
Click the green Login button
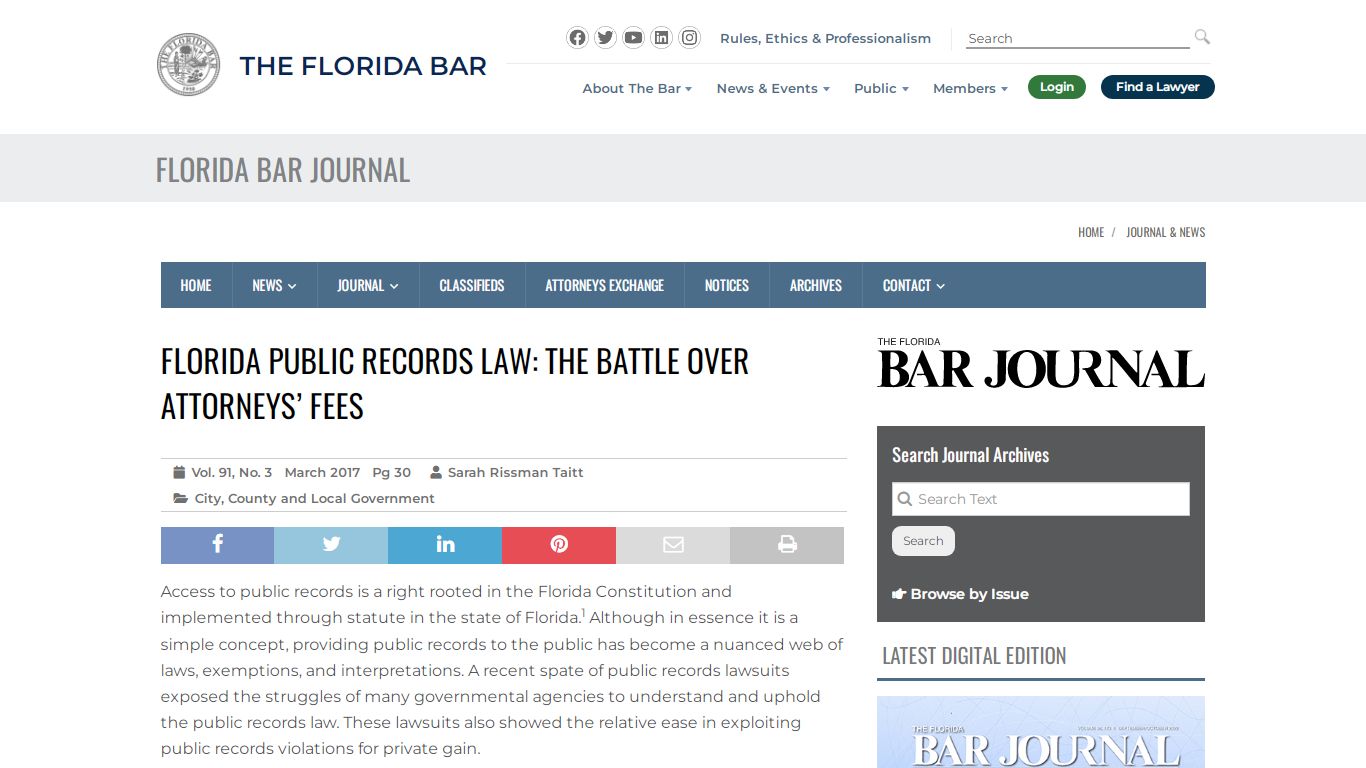[1057, 87]
